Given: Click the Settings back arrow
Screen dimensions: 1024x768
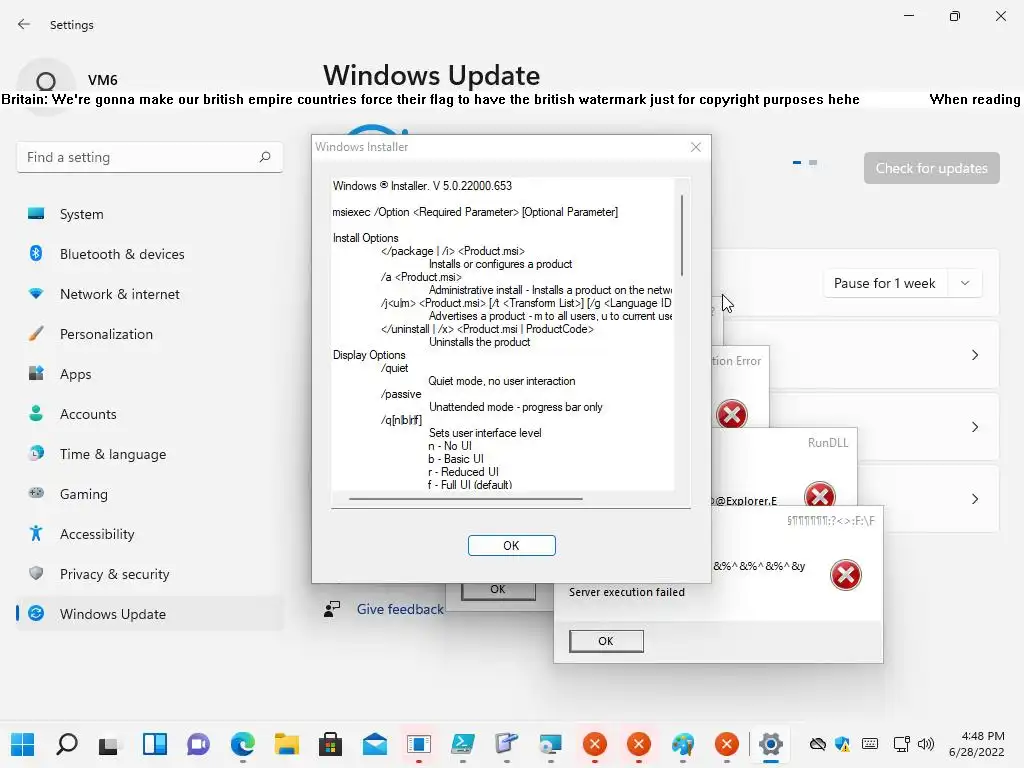Looking at the screenshot, I should (24, 24).
